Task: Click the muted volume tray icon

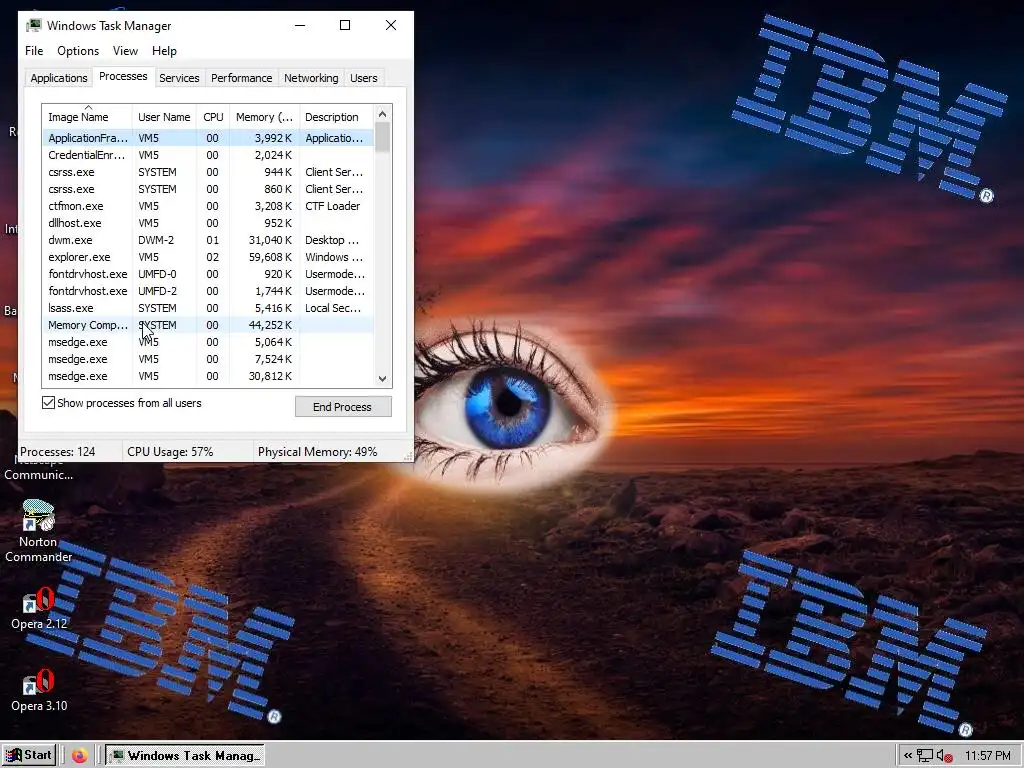Action: pyautogui.click(x=944, y=756)
